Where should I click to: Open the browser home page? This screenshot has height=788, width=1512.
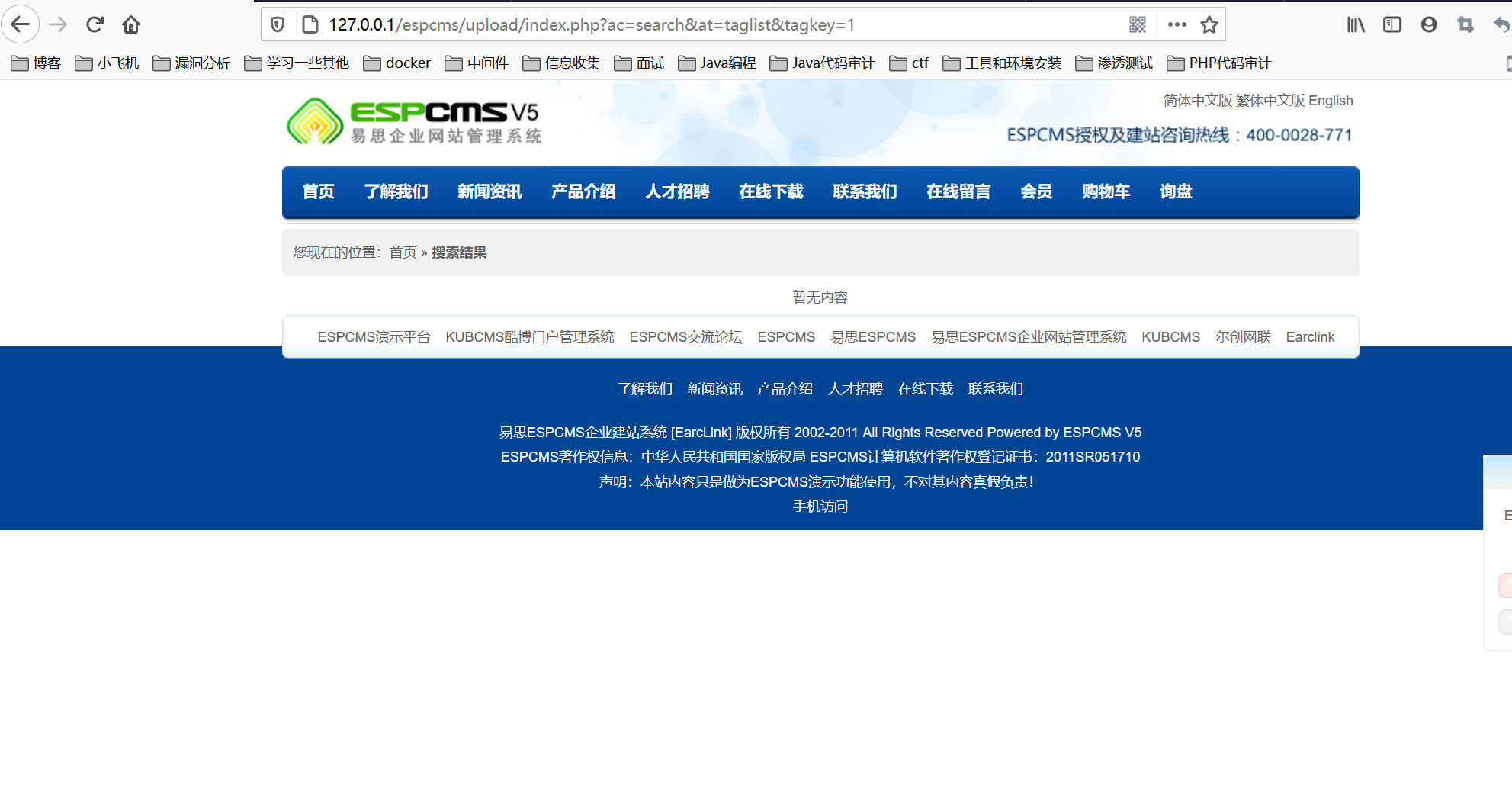point(130,24)
